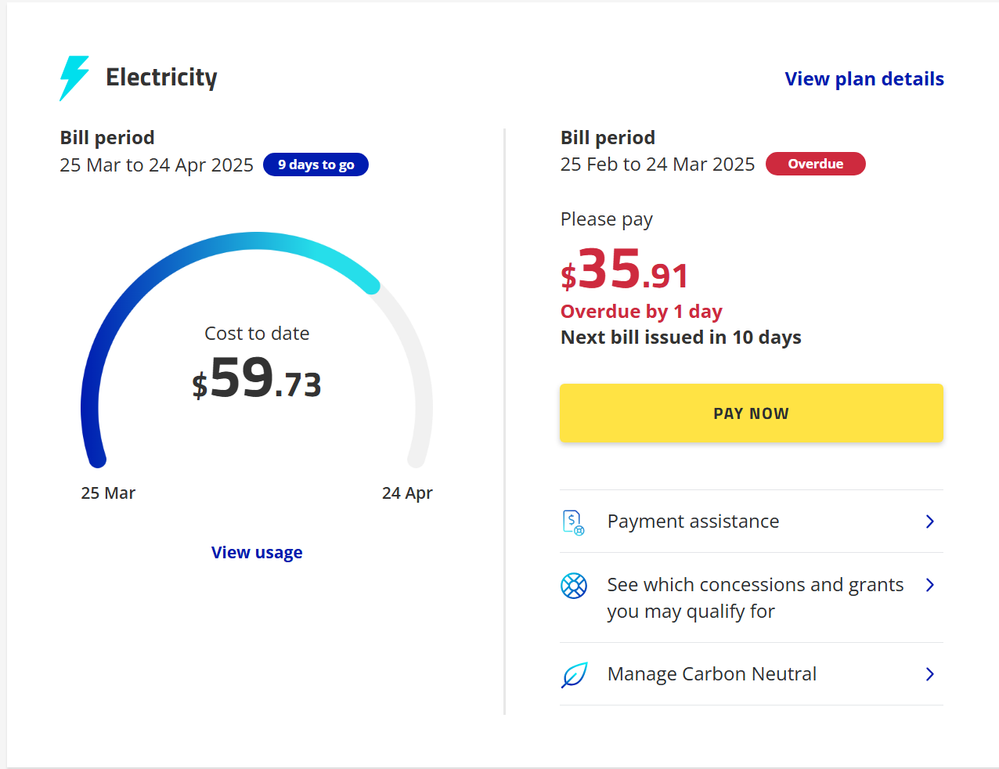
Task: Expand Payment assistance with its chevron
Action: pyautogui.click(x=930, y=522)
